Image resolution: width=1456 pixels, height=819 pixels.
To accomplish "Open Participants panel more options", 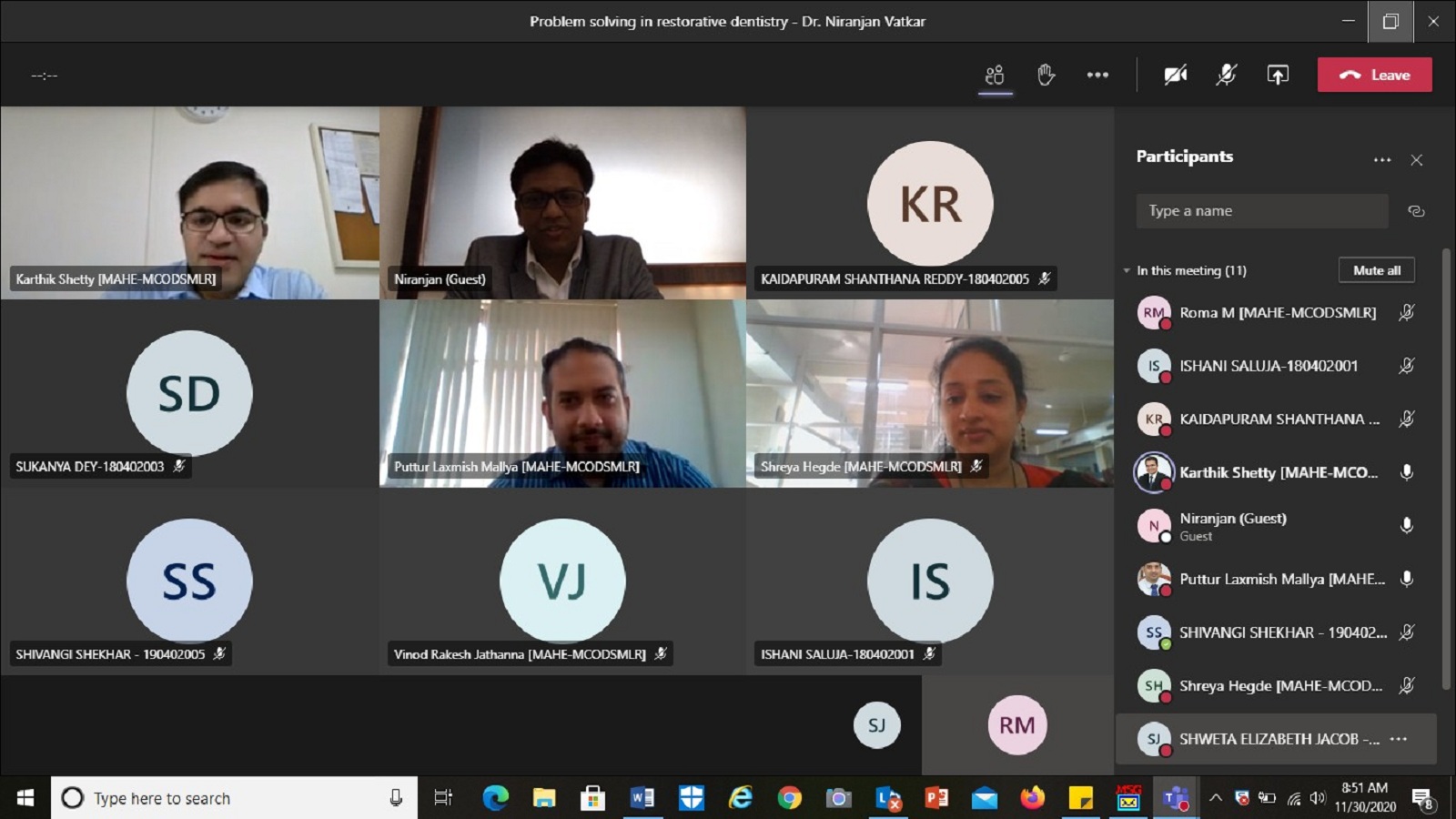I will [x=1381, y=160].
